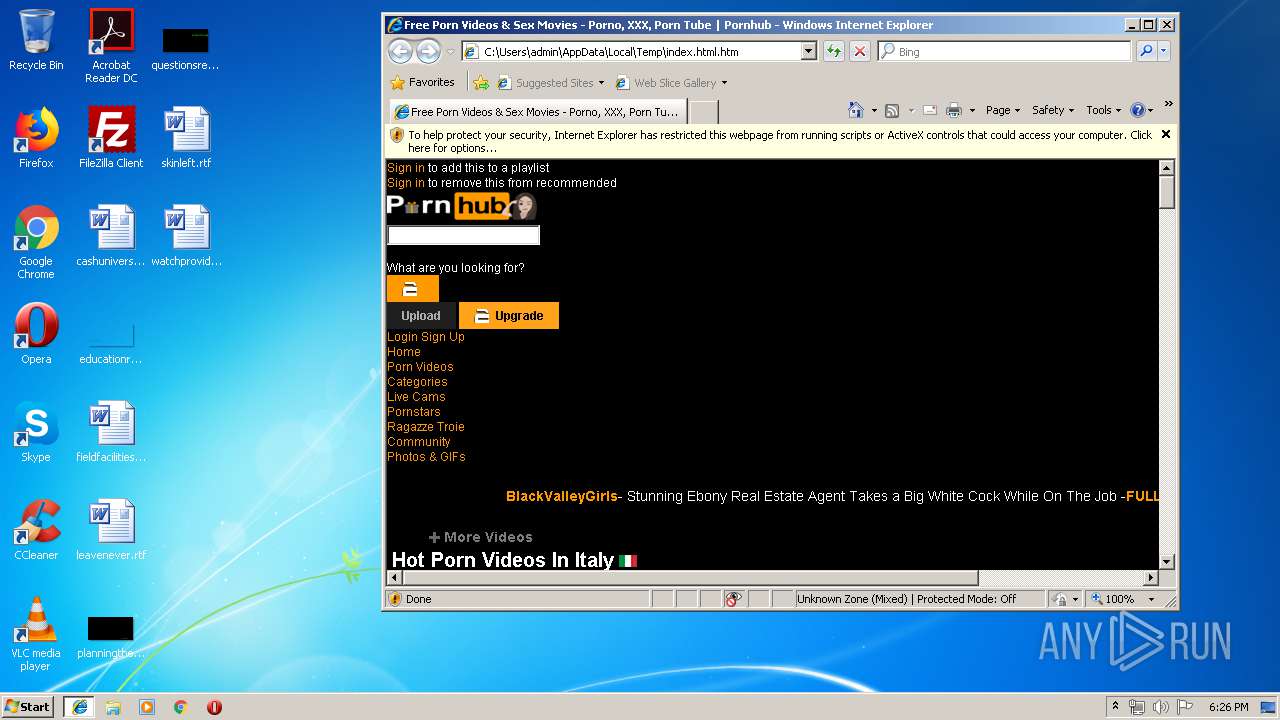Image resolution: width=1280 pixels, height=720 pixels.
Task: Expand the Web Slice Gallery dropdown
Action: point(724,83)
